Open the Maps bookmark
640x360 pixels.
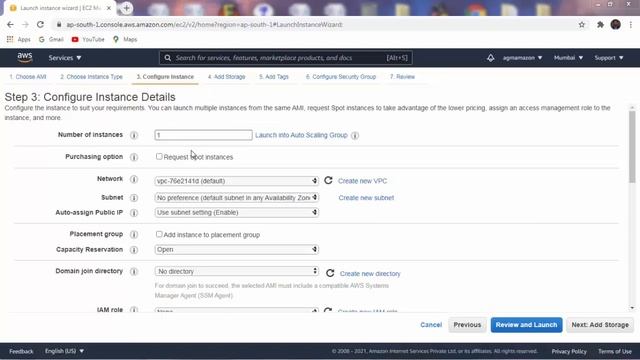tap(125, 40)
